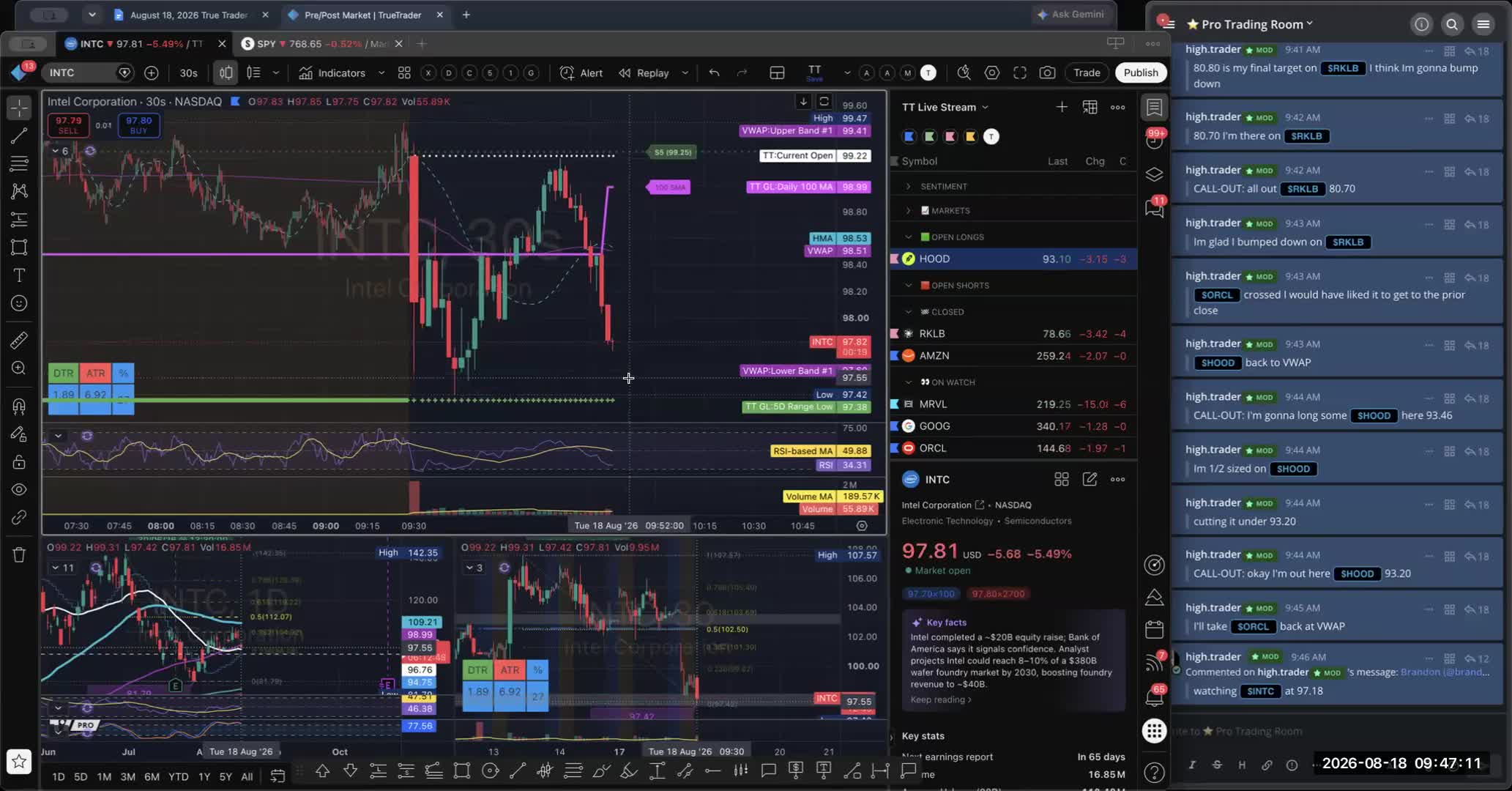
Task: Select the trend line drawing tool
Action: click(19, 135)
